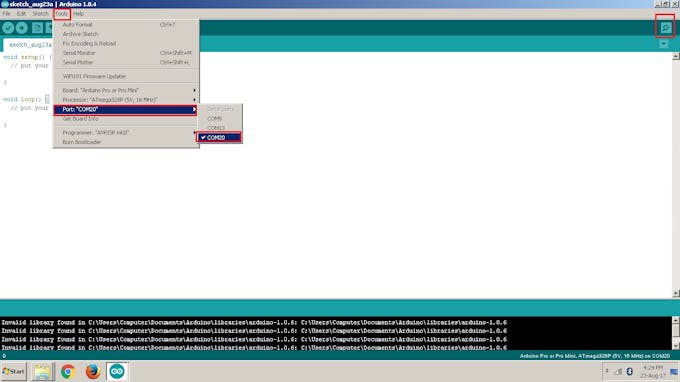The image size is (680, 382).
Task: Click editor scrollbar down arrow
Action: click(676, 294)
